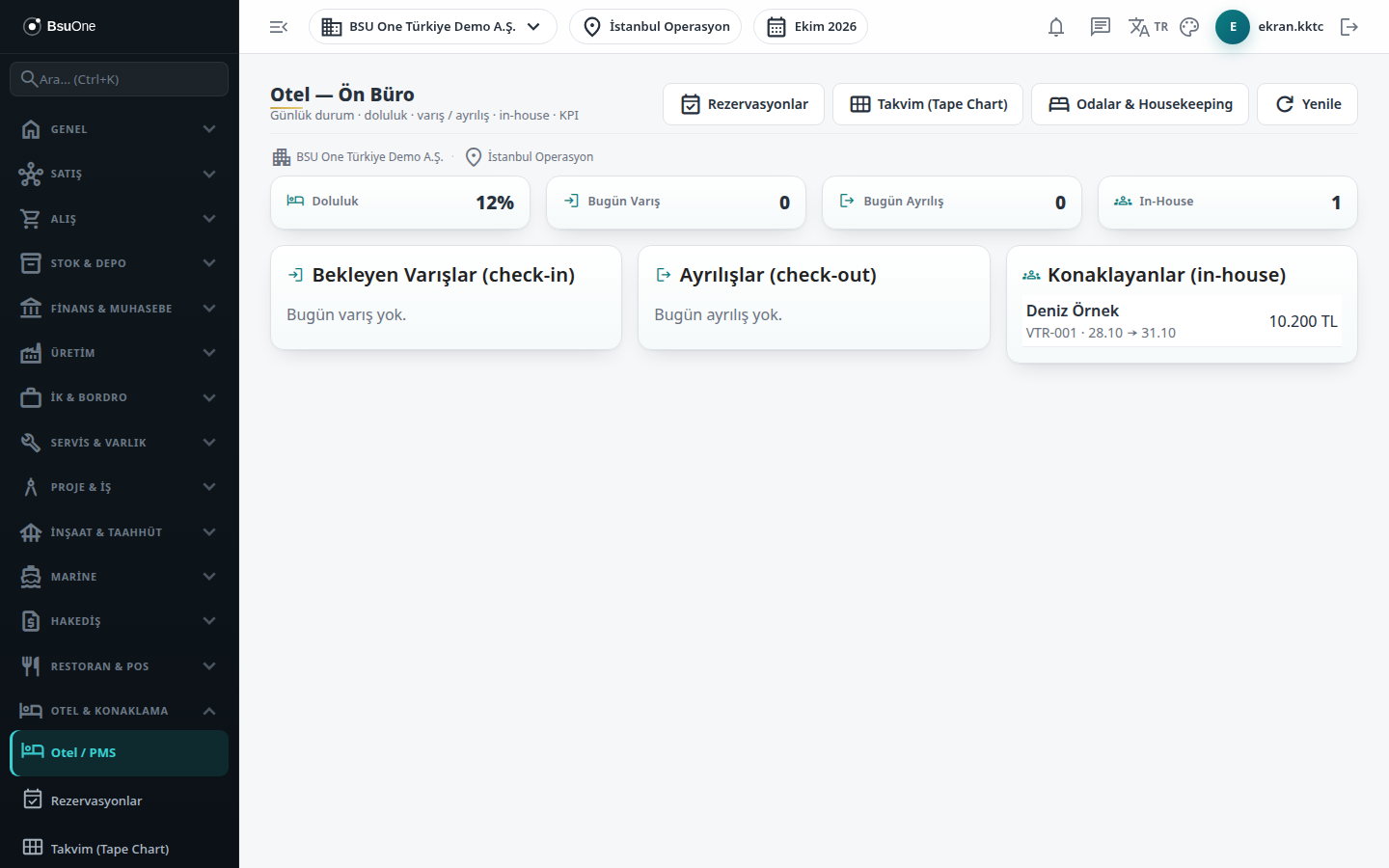Expand the İK & BORDRO section

(x=120, y=397)
